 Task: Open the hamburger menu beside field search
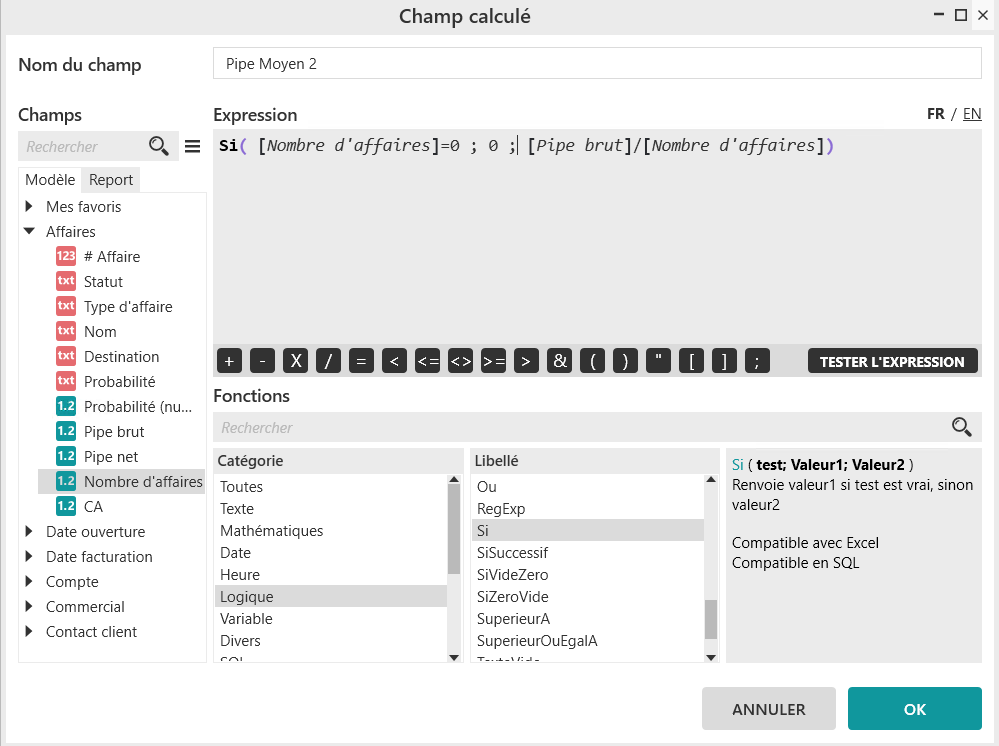click(x=192, y=147)
